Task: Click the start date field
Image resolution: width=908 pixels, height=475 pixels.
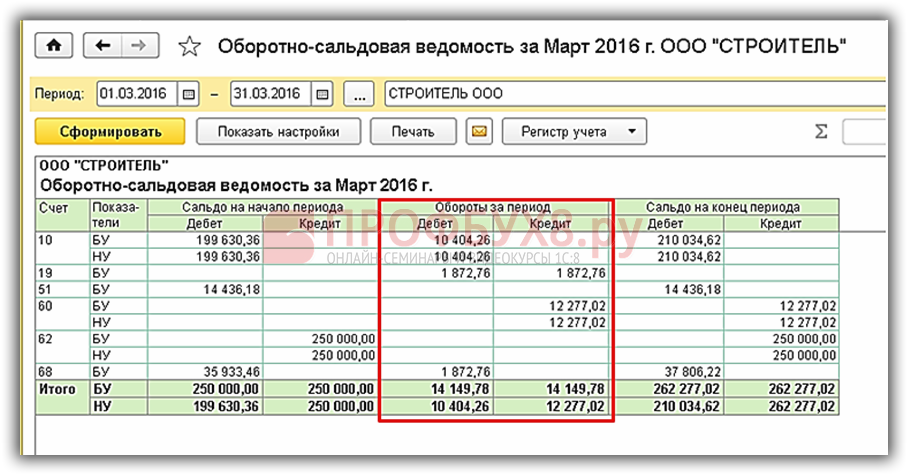Action: tap(137, 94)
